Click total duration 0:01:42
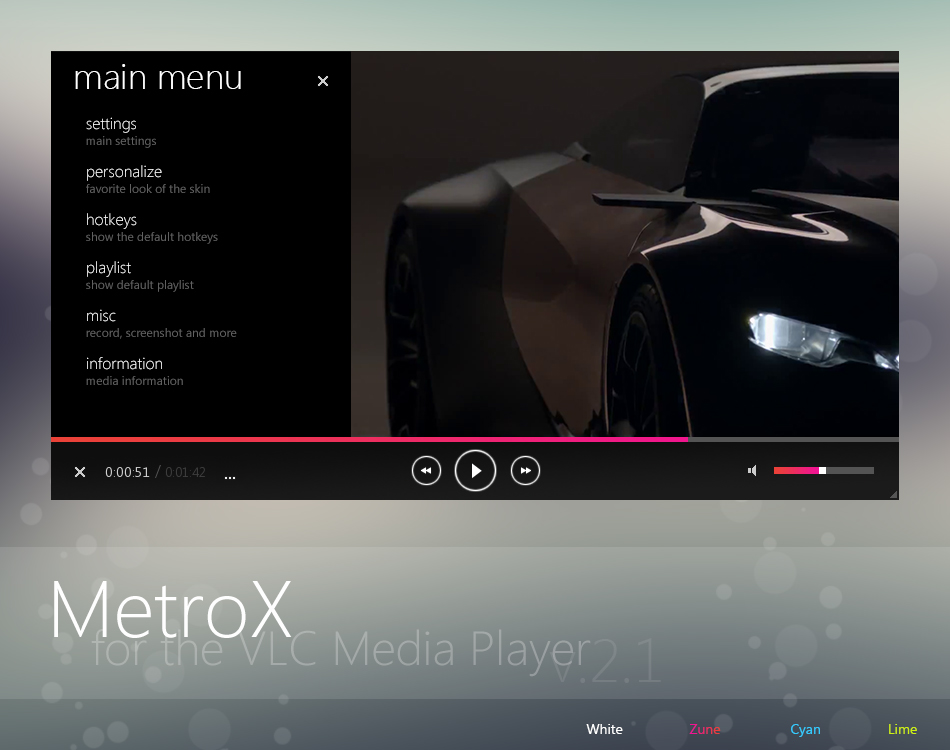950x750 pixels. coord(185,472)
